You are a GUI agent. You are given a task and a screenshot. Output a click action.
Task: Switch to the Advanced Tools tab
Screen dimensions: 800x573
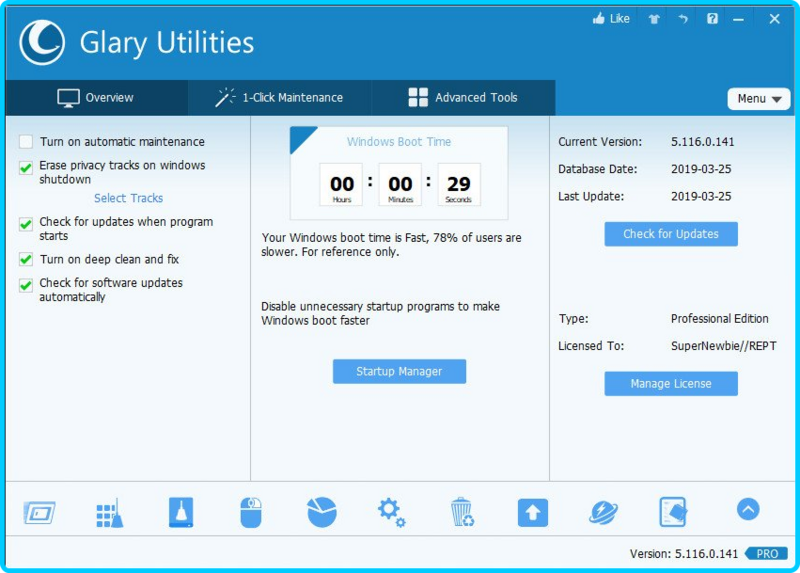click(x=463, y=97)
